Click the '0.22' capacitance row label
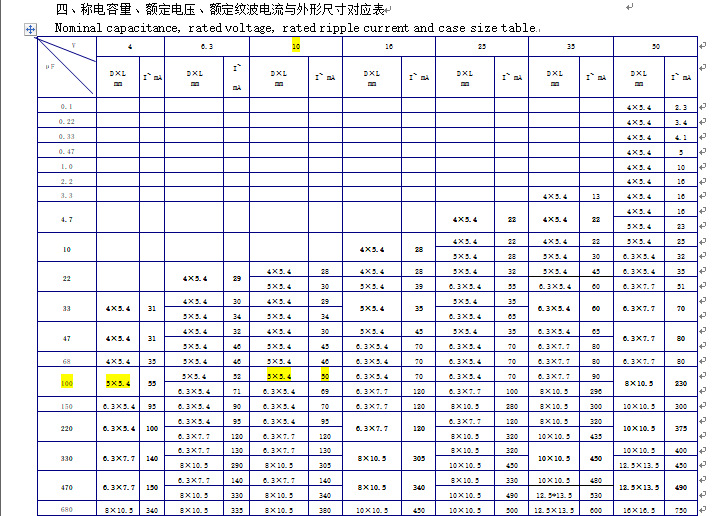Image resolution: width=712 pixels, height=516 pixels. click(66, 121)
